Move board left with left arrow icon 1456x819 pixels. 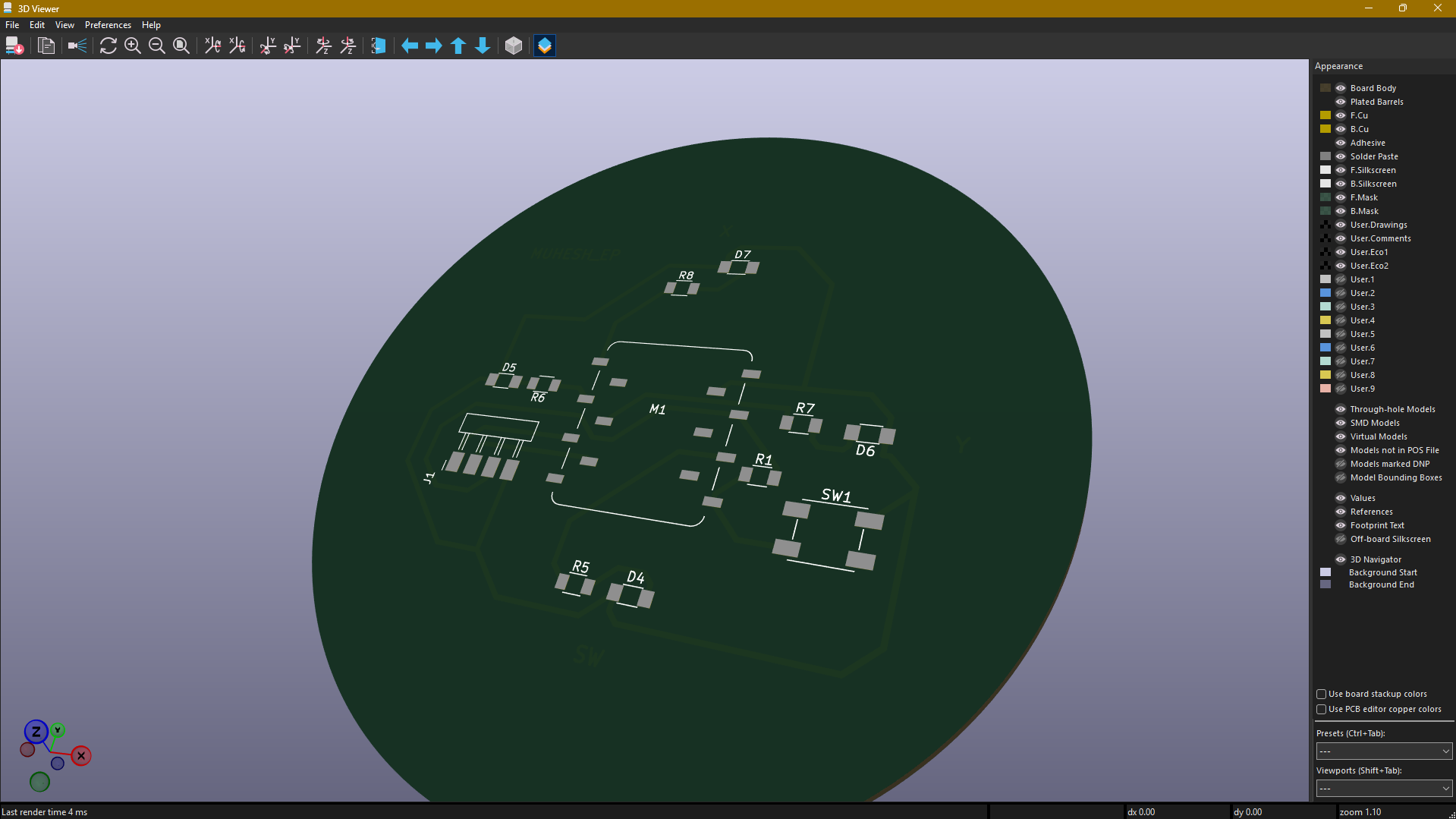pyautogui.click(x=410, y=46)
